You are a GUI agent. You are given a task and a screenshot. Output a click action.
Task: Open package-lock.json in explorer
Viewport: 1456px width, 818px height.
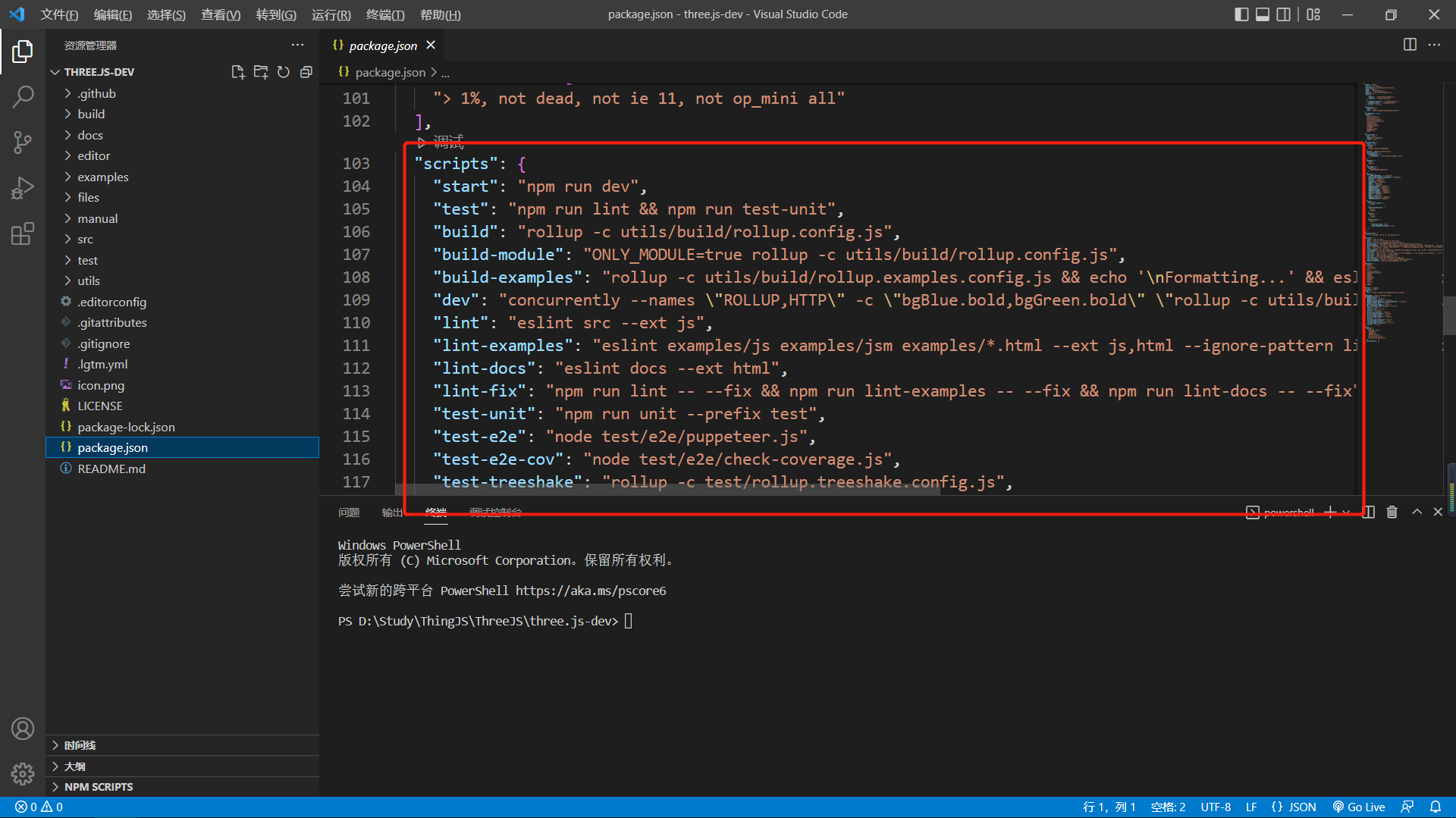[182, 427]
